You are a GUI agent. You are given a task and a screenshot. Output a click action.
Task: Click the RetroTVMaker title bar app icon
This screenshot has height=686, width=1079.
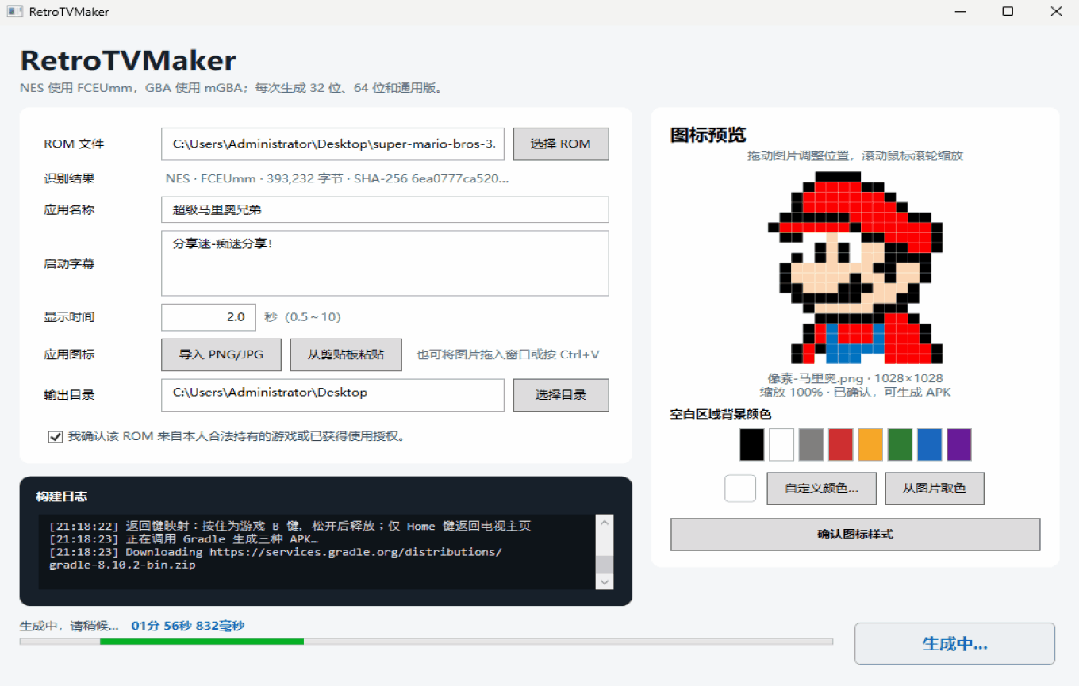pos(14,12)
